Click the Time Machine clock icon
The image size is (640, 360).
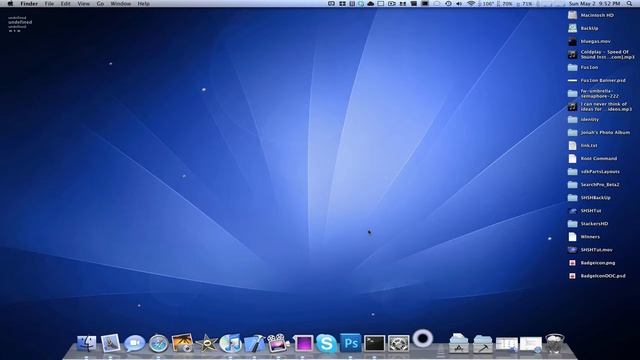pos(448,3)
